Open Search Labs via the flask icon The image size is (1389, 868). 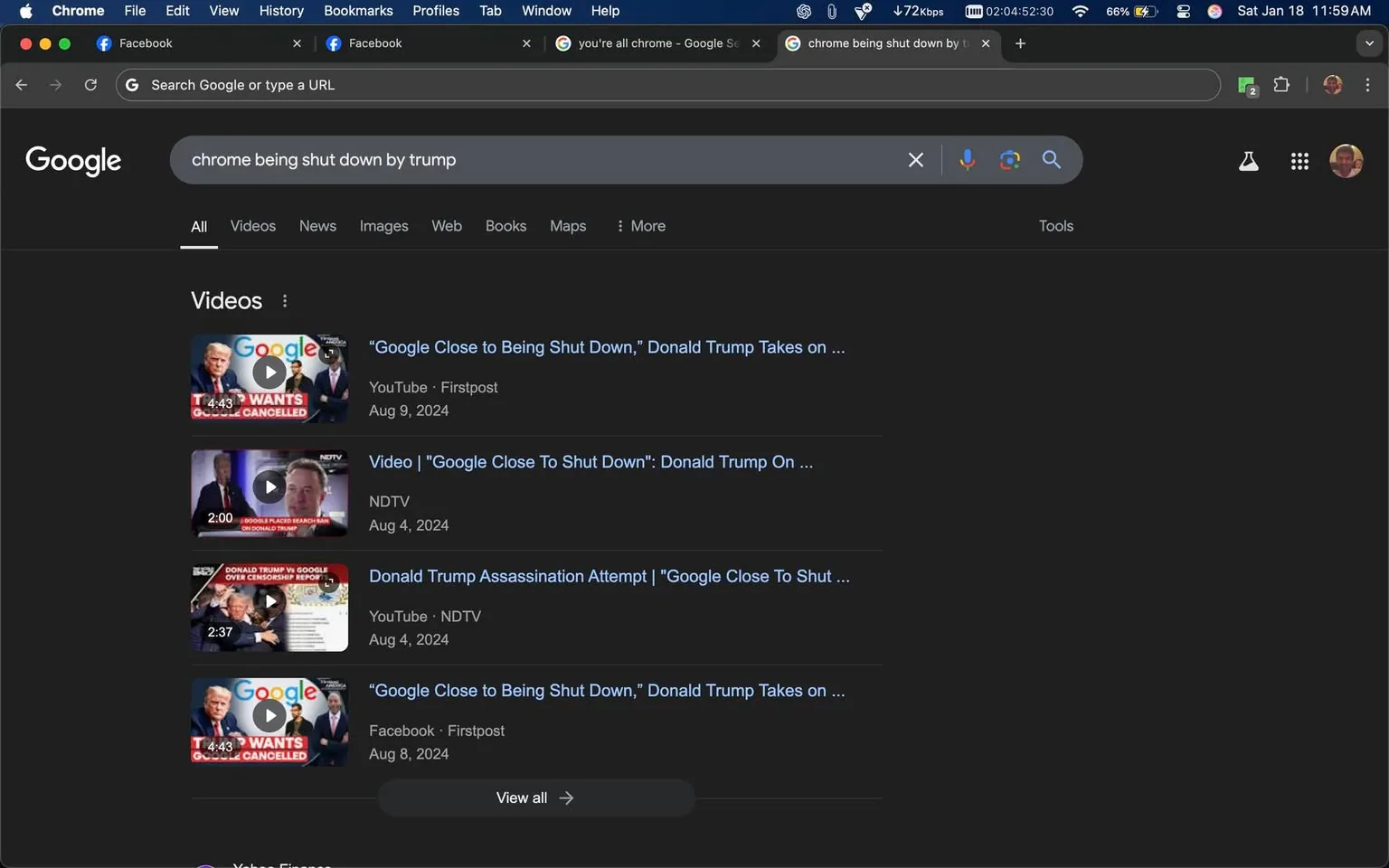point(1249,160)
